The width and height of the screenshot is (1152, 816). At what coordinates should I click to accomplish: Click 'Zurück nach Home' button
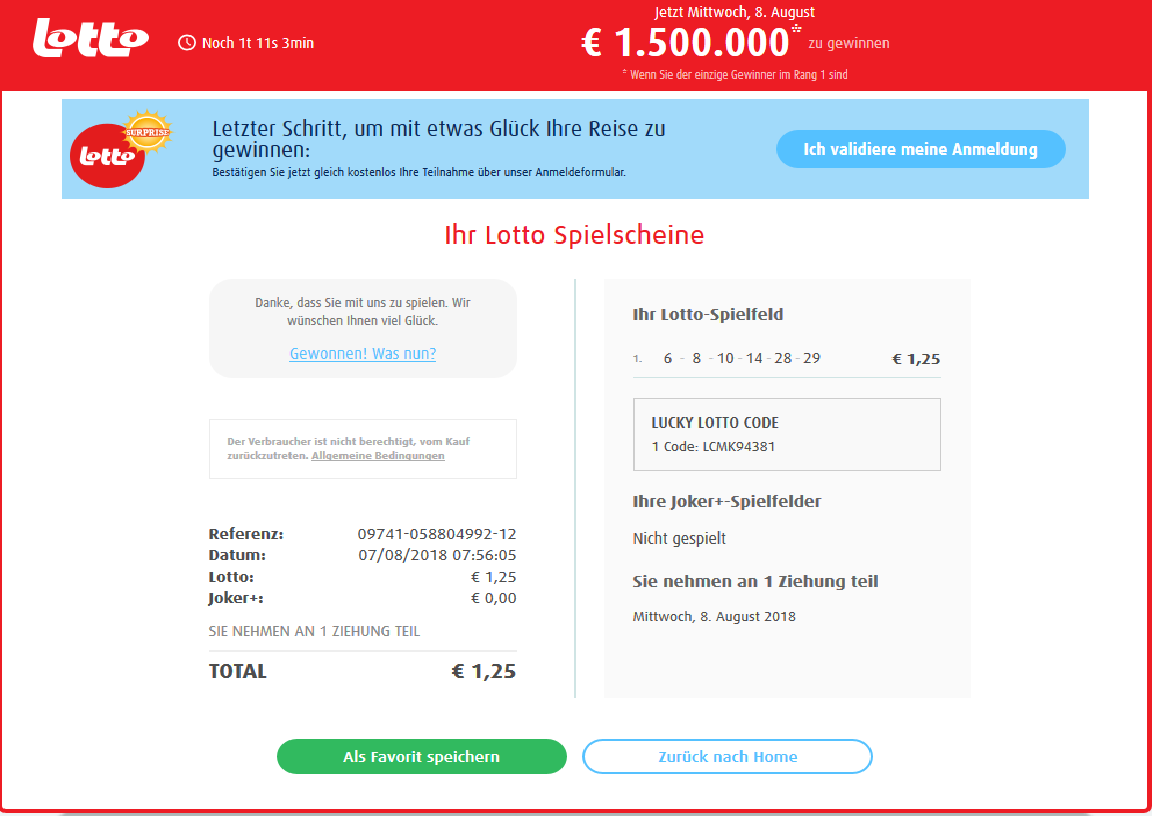[x=727, y=756]
